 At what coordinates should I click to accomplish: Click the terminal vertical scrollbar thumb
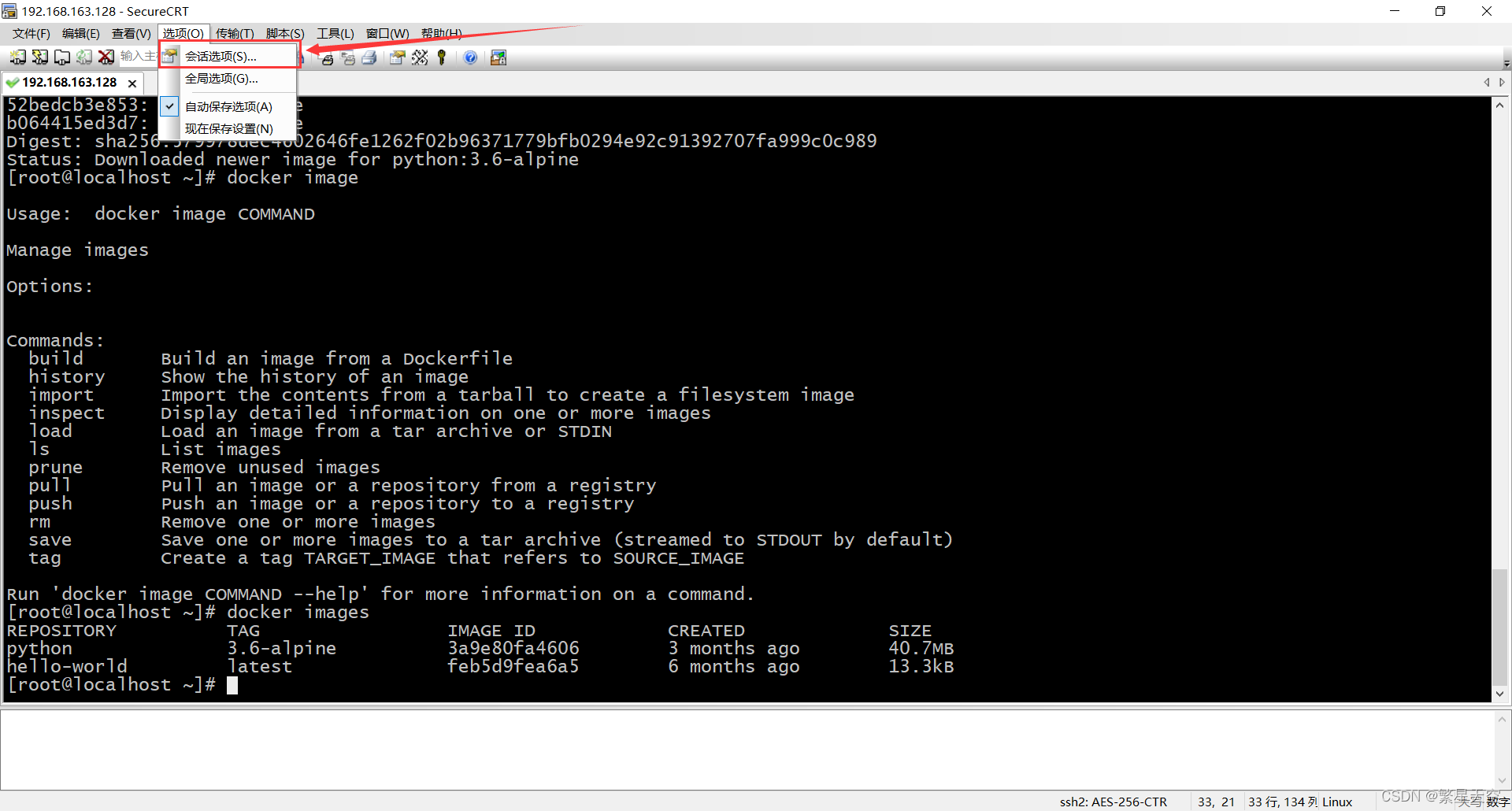click(x=1500, y=627)
